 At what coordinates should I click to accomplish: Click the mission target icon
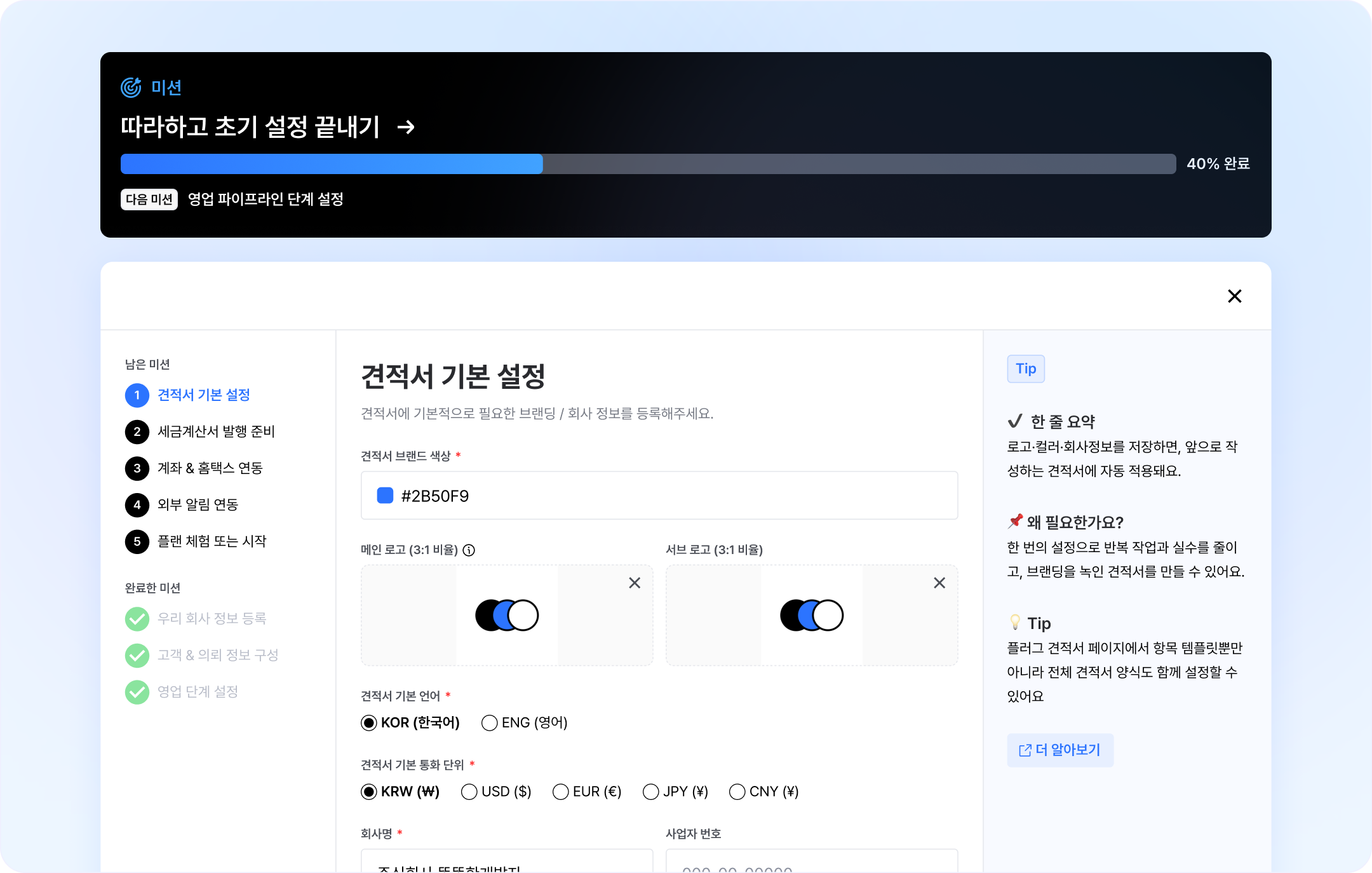pyautogui.click(x=131, y=87)
